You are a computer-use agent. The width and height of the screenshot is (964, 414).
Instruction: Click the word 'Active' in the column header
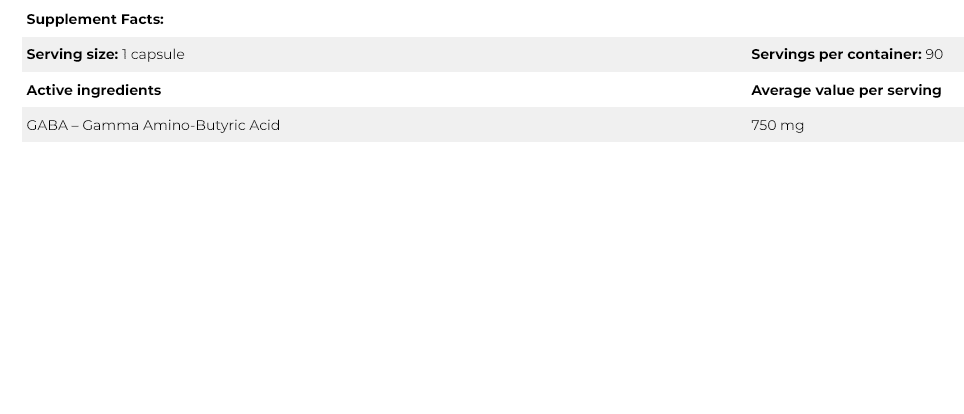49,90
